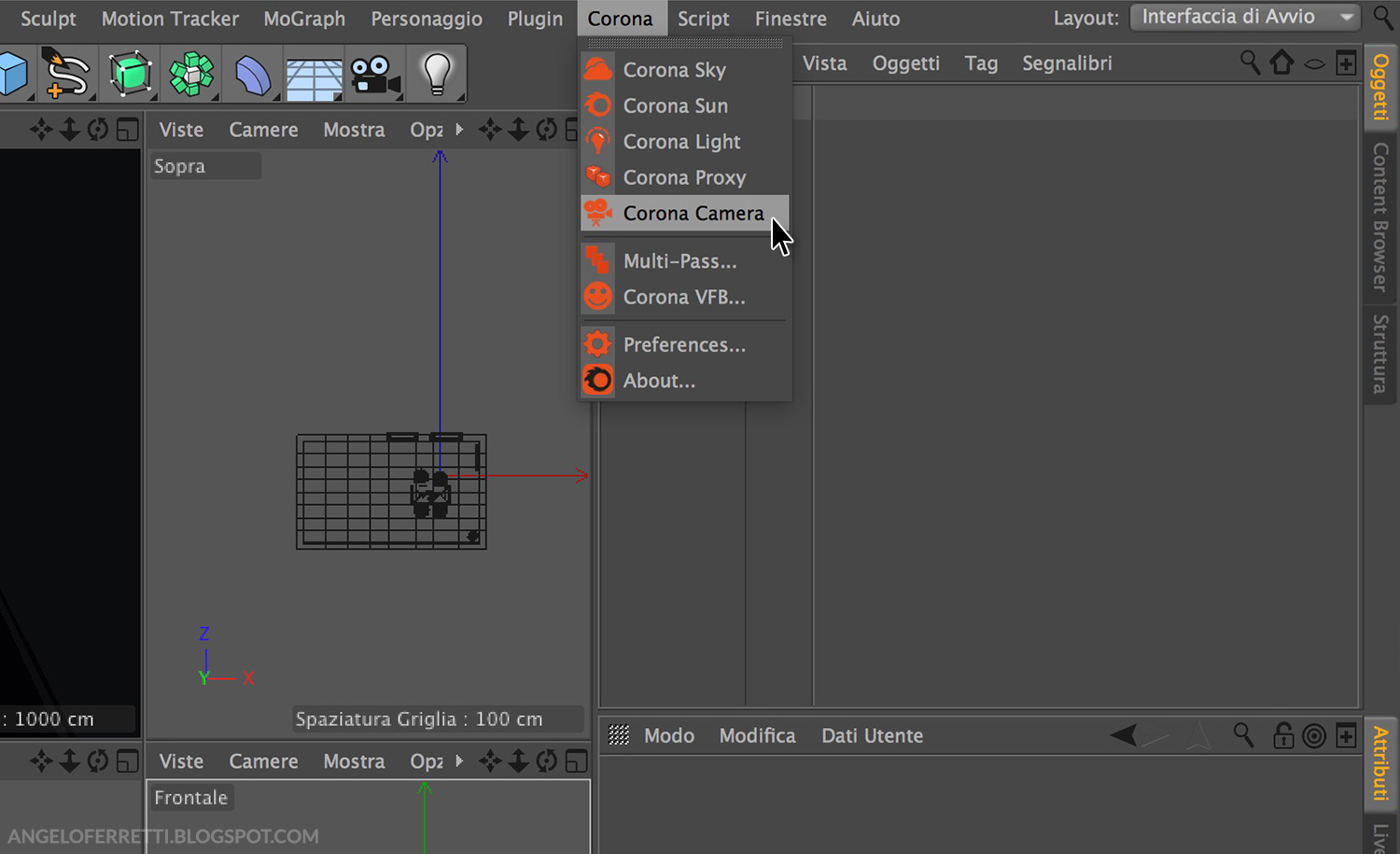Search objects with Object Manager magnifier

(x=1250, y=63)
